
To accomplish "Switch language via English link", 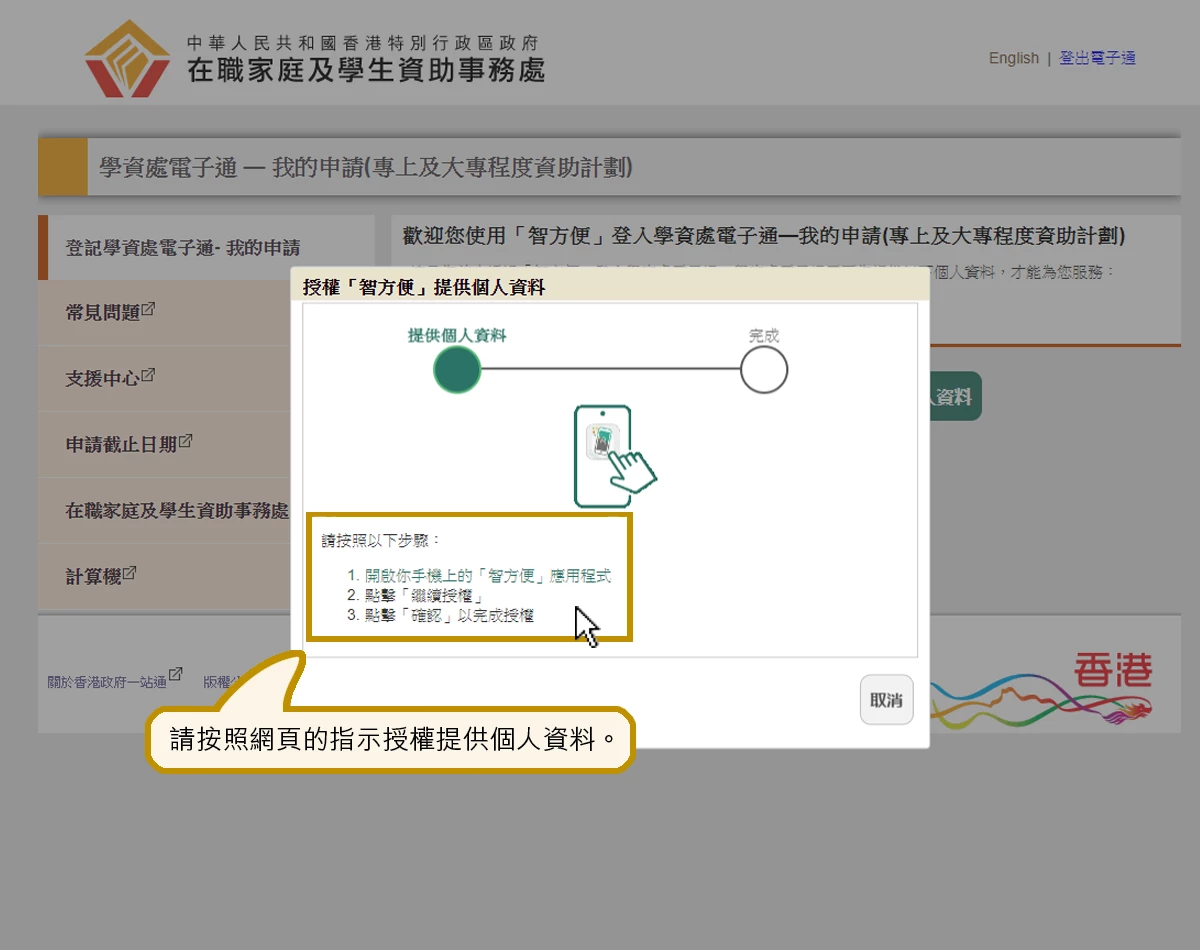I will (1014, 58).
